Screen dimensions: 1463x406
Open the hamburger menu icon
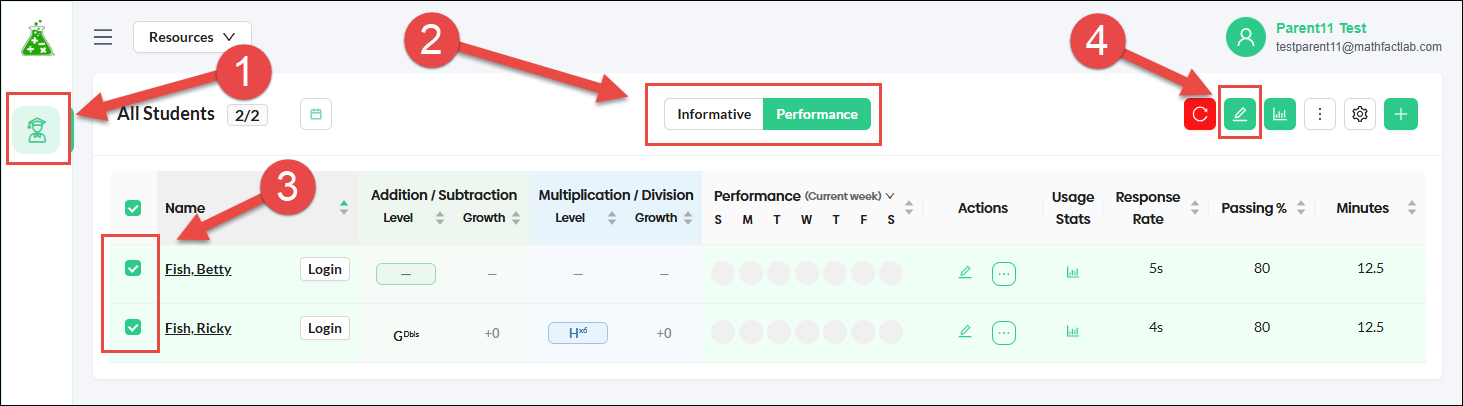click(103, 37)
